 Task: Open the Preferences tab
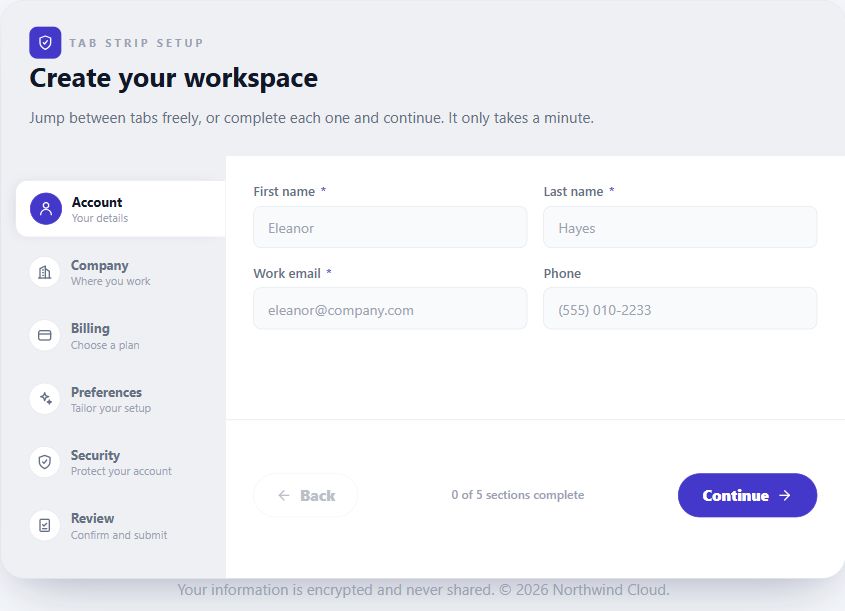pos(121,399)
